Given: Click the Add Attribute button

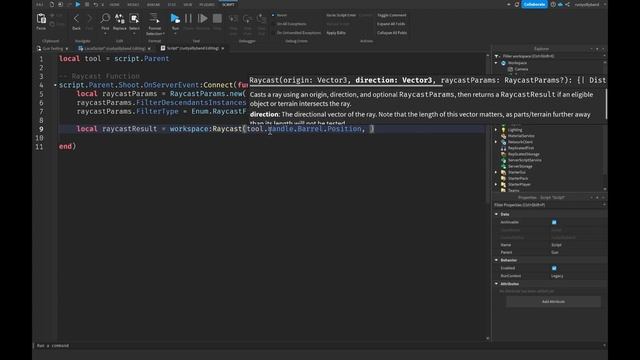Looking at the screenshot, I should click(553, 302).
